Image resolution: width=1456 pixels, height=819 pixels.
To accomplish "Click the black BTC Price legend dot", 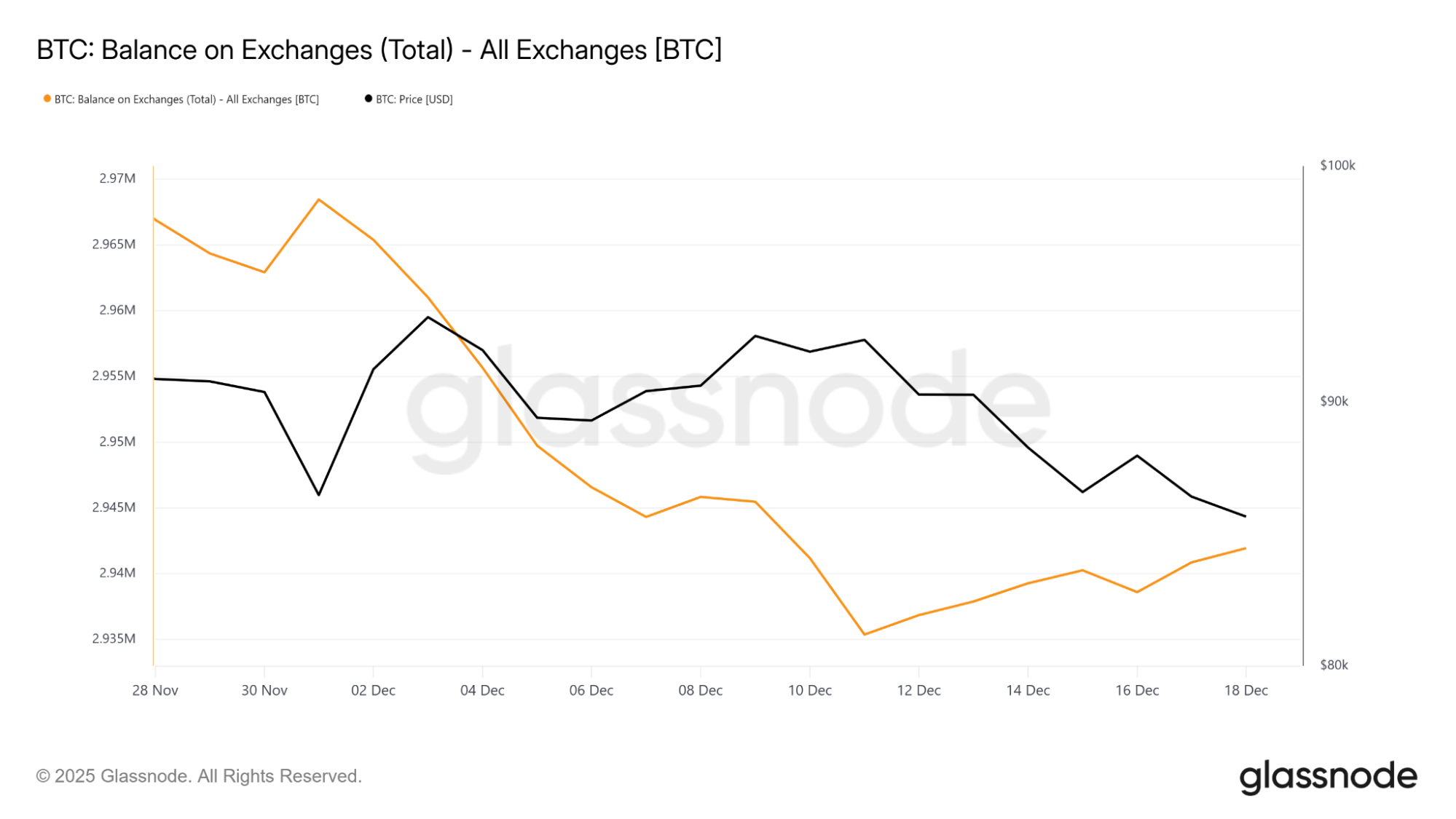I will tap(369, 99).
